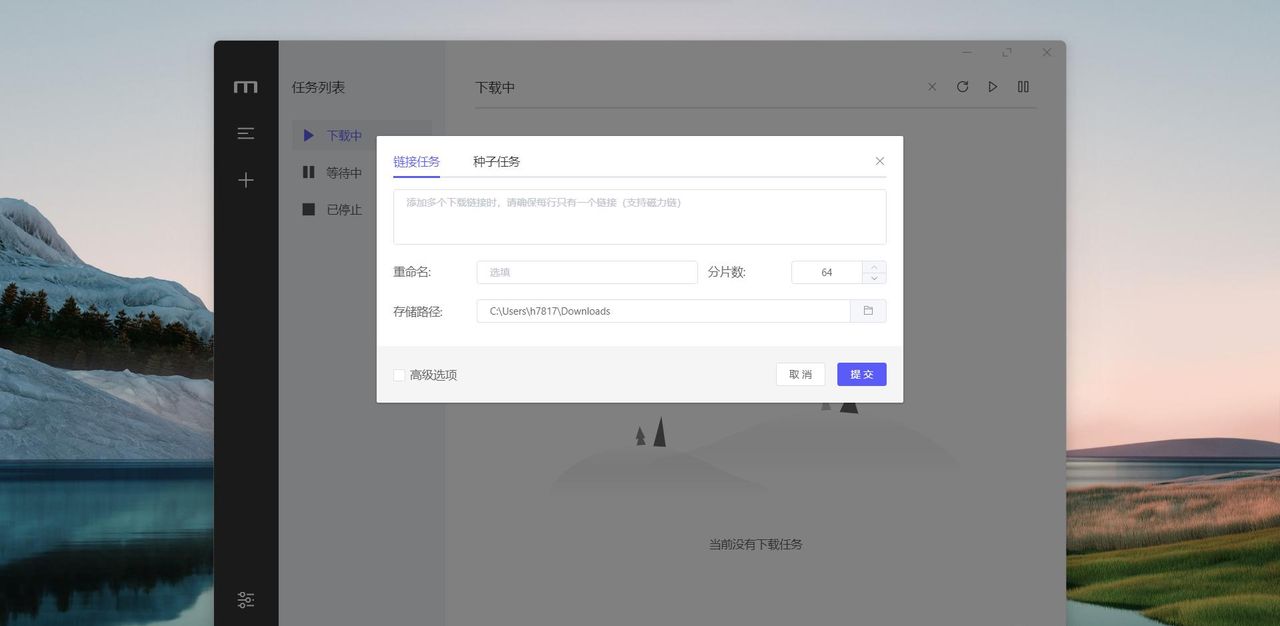Select the 链接任务 tab

pyautogui.click(x=416, y=160)
